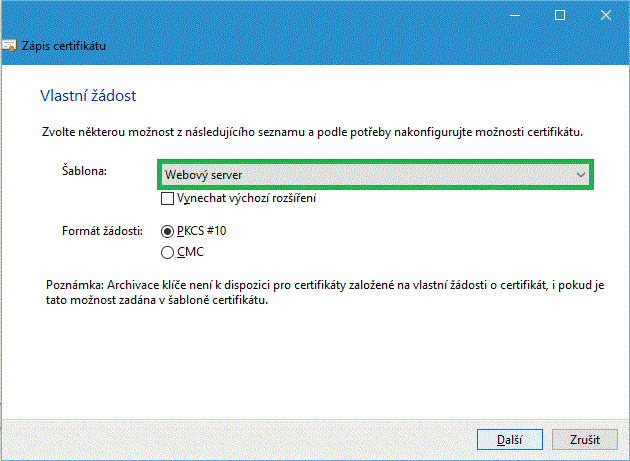The image size is (630, 461).
Task: Maximize the certificate enrollment window
Action: 560,15
